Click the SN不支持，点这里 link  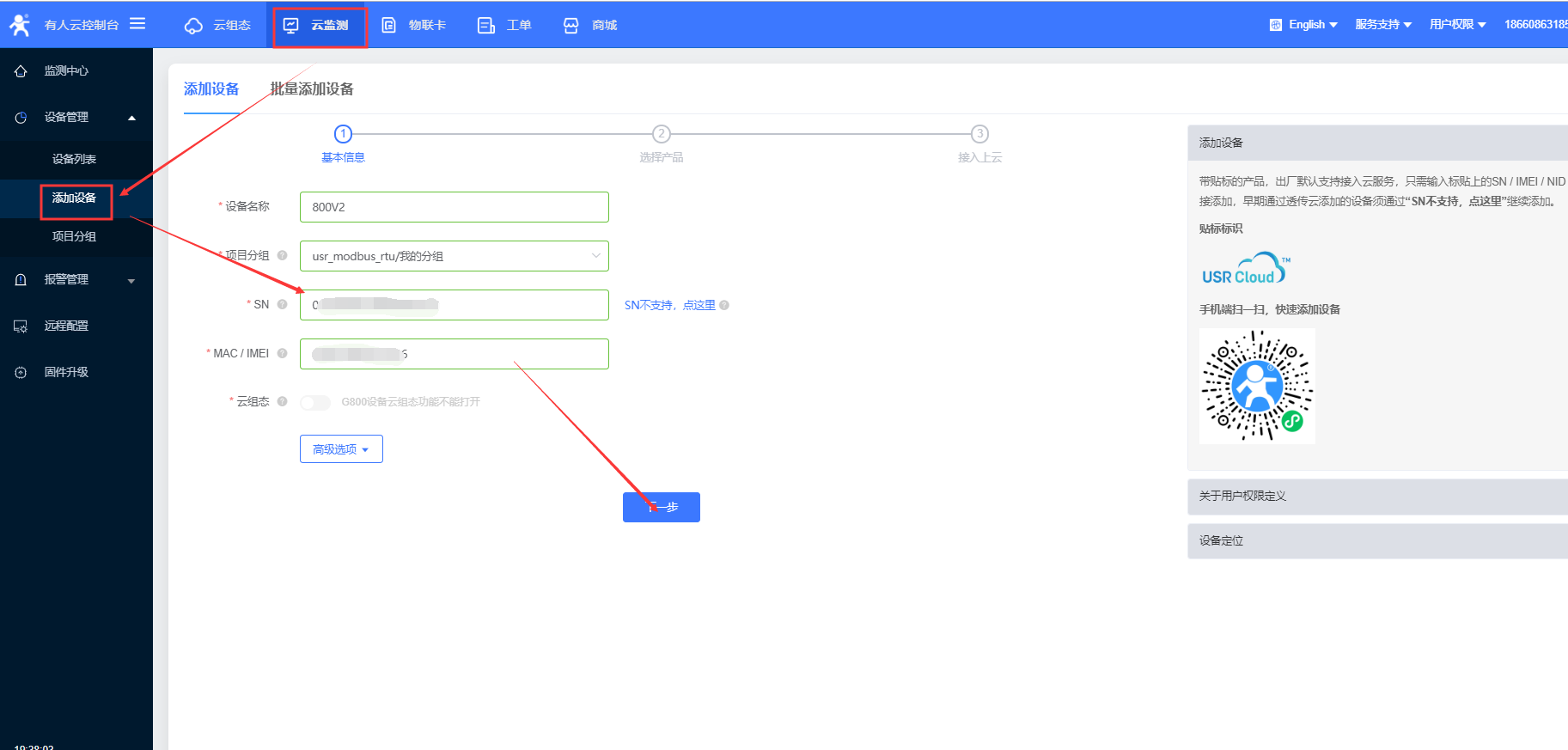click(669, 305)
